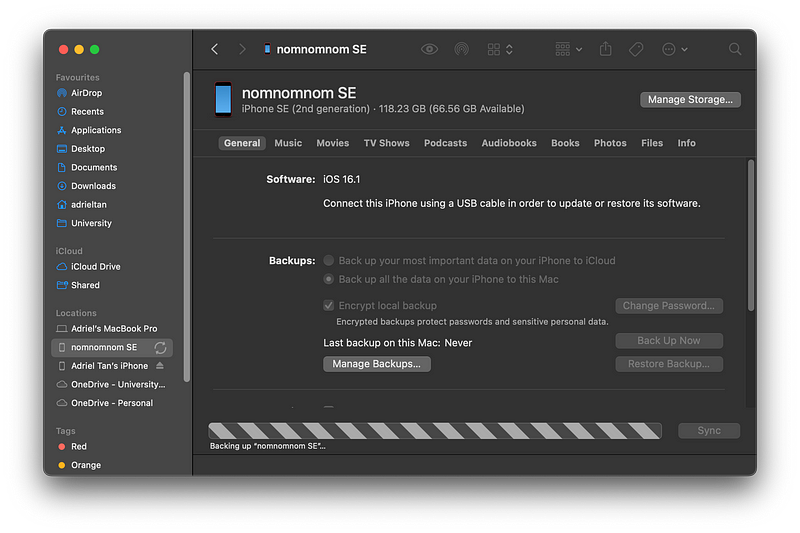800x533 pixels.
Task: Switch to the Movies tab
Action: point(333,143)
